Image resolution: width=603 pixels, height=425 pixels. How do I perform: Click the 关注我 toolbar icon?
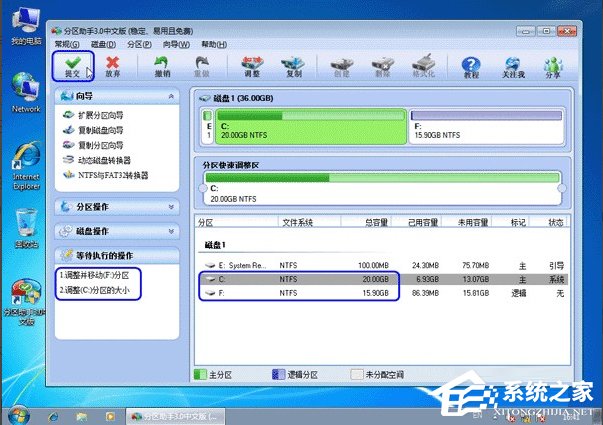[x=511, y=67]
